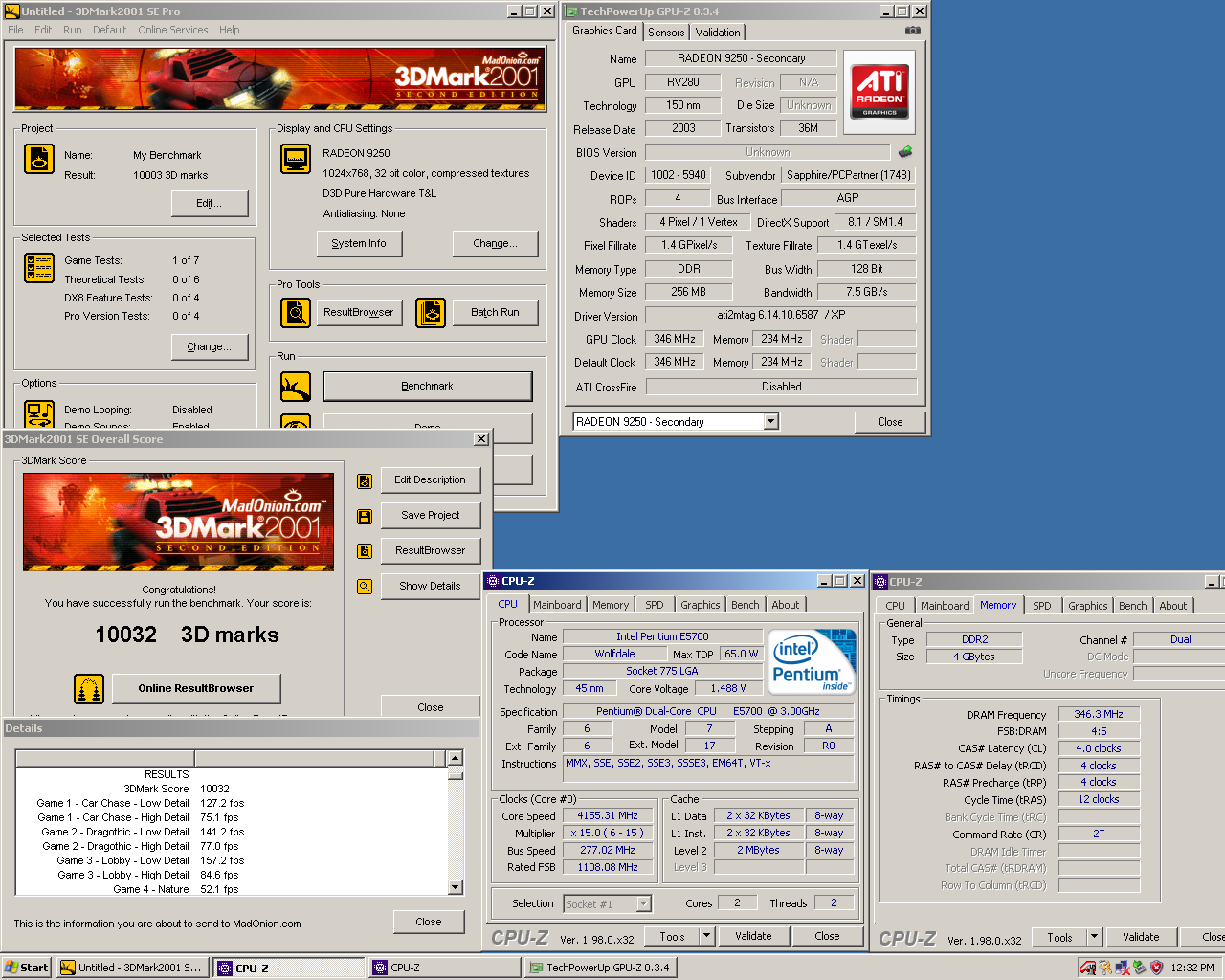The height and width of the screenshot is (980, 1225).
Task: Open the Graphics tab in the right CPU-Z window
Action: pos(1087,606)
